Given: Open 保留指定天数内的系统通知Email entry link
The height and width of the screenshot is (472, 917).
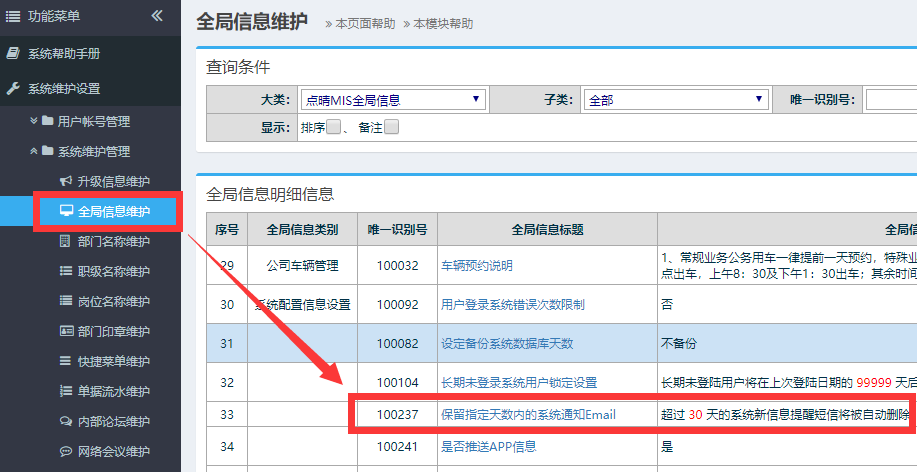Looking at the screenshot, I should [x=528, y=414].
